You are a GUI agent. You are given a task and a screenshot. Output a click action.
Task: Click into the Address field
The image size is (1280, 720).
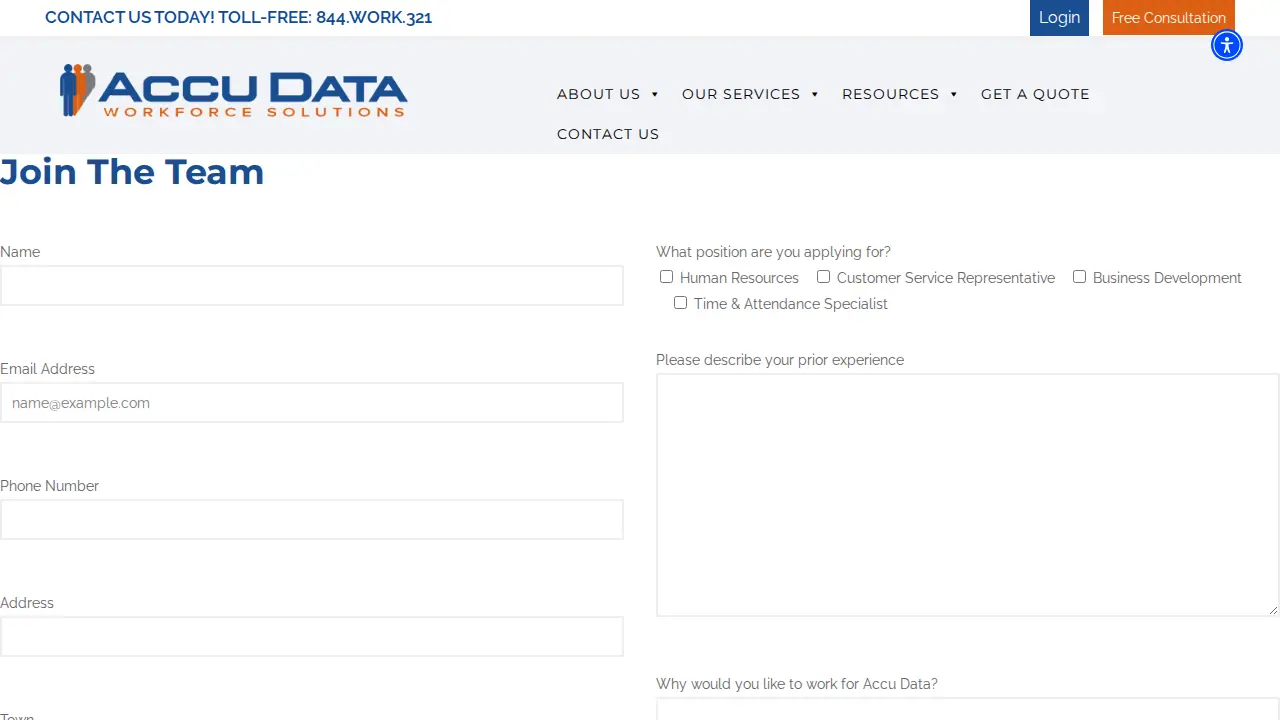point(312,637)
